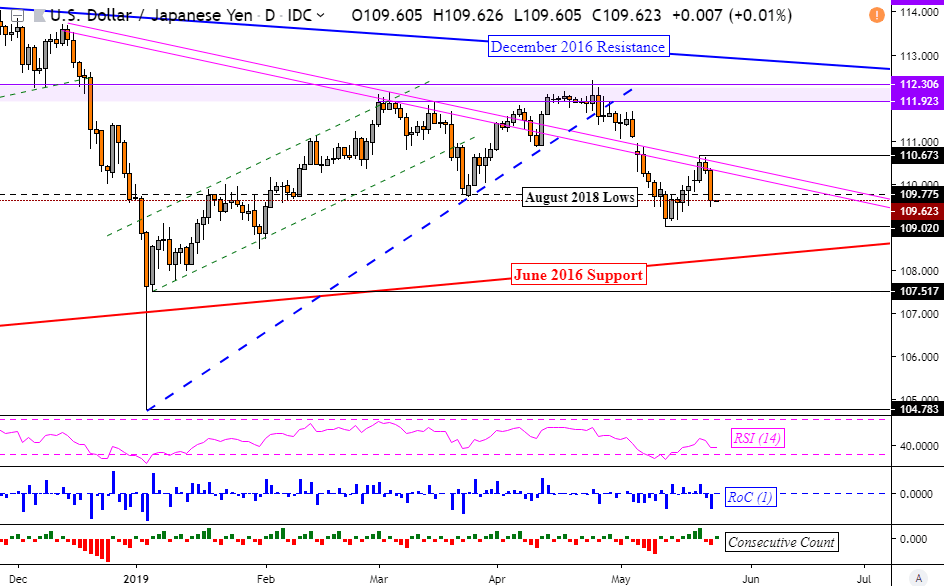The width and height of the screenshot is (944, 586).
Task: Click the 111.923 purple price label
Action: point(919,101)
